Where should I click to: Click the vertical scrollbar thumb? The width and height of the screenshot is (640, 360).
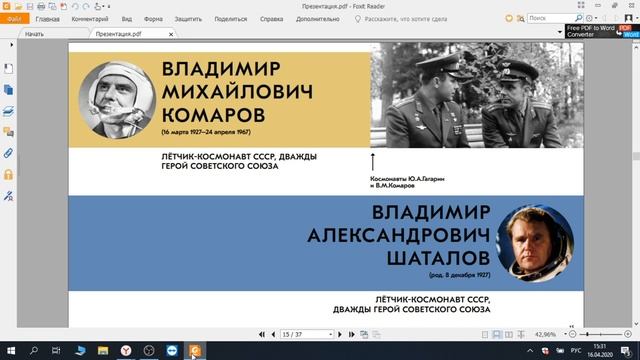(x=636, y=156)
